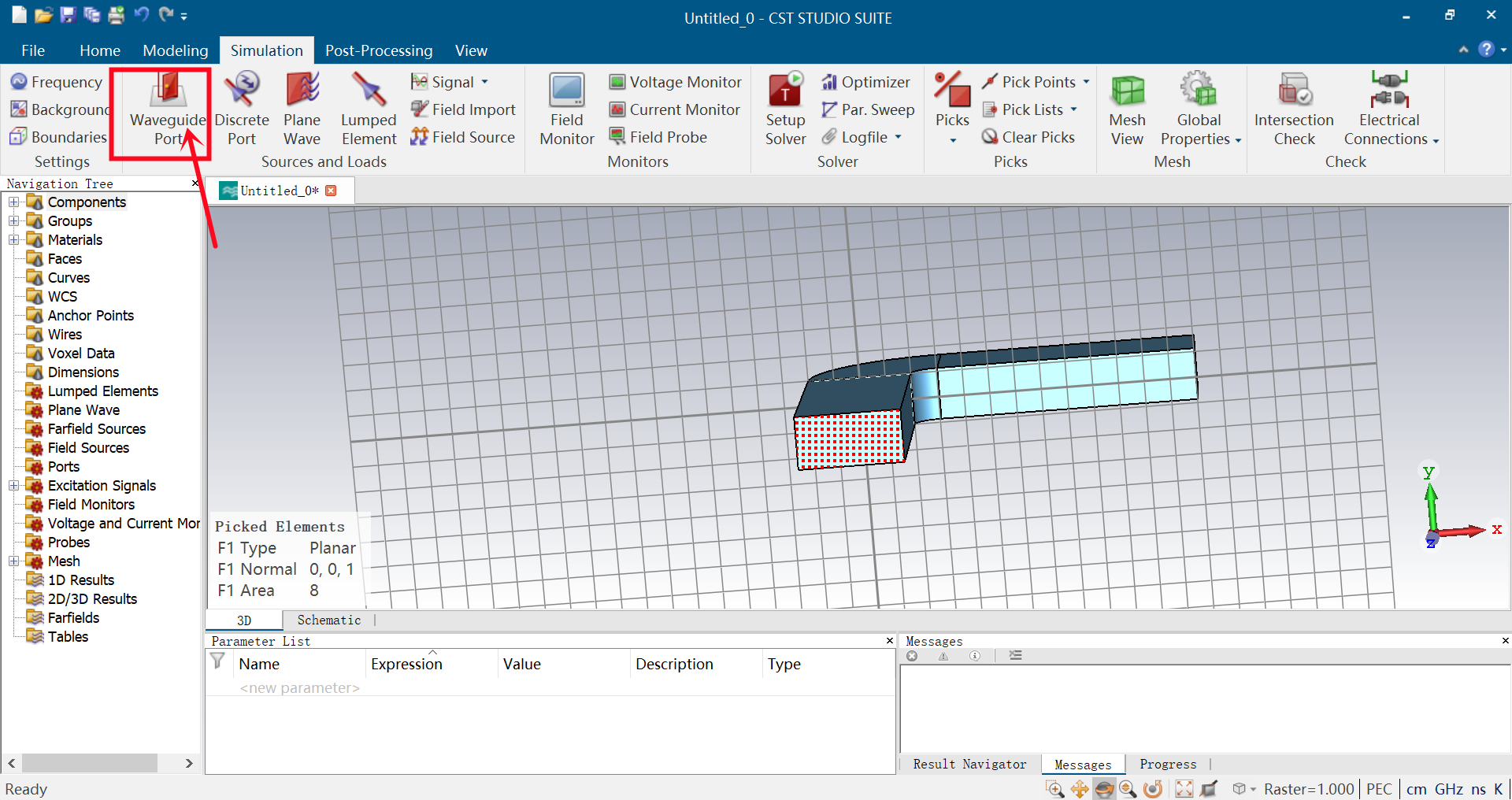Clear Picks in the Picks group

pyautogui.click(x=1028, y=137)
